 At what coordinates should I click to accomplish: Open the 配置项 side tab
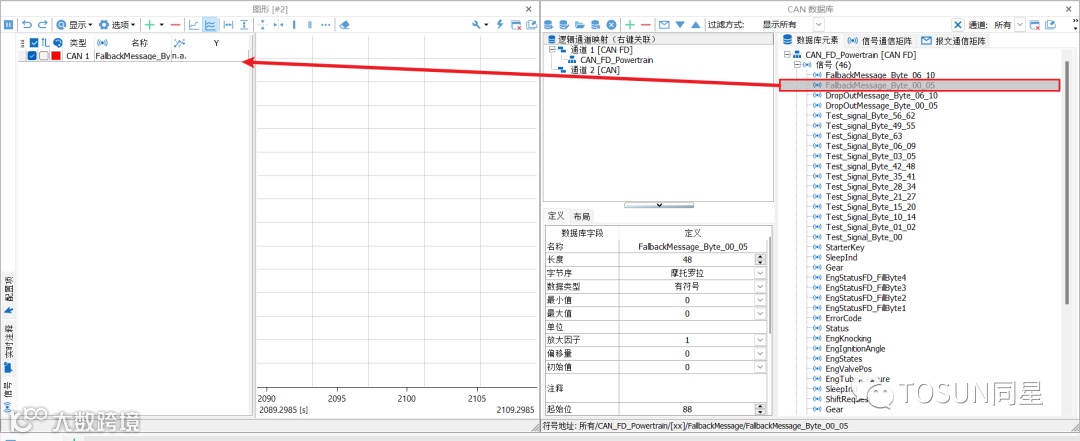[x=8, y=295]
